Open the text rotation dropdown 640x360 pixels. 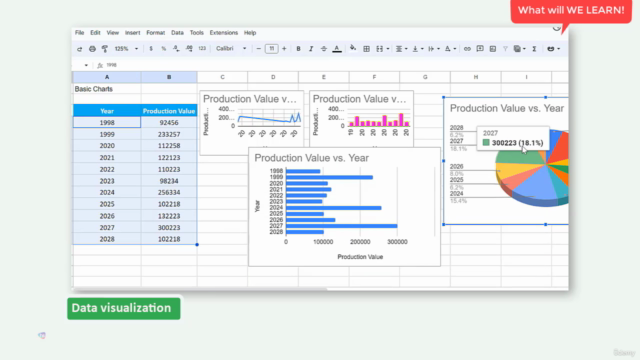click(450, 49)
